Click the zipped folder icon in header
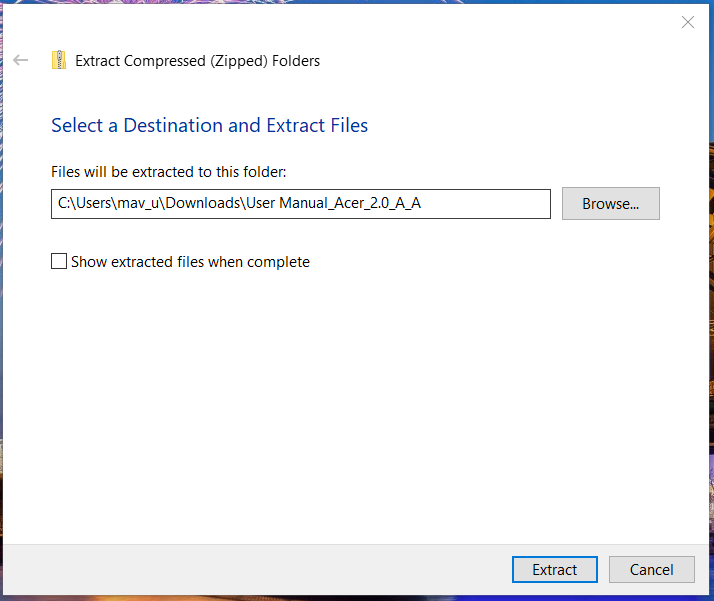Image resolution: width=714 pixels, height=601 pixels. 60,60
